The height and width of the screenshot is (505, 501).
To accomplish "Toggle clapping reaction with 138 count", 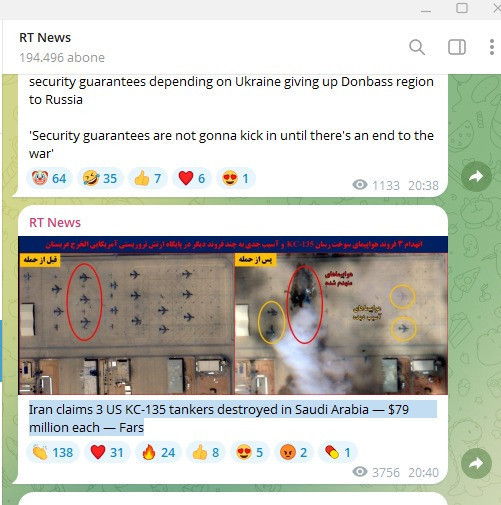I will [x=53, y=453].
